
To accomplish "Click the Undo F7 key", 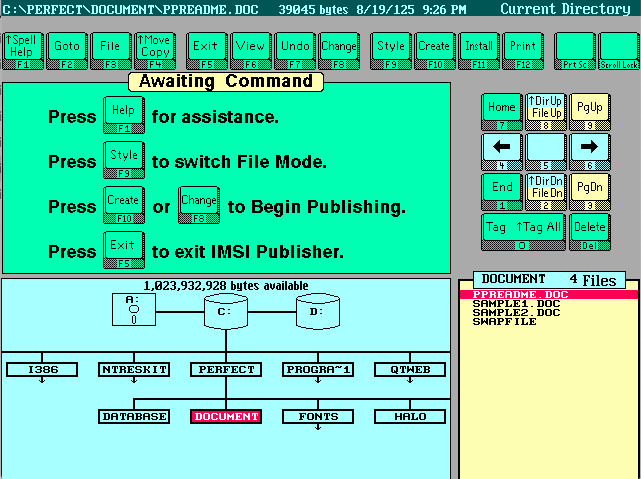I will [x=295, y=51].
